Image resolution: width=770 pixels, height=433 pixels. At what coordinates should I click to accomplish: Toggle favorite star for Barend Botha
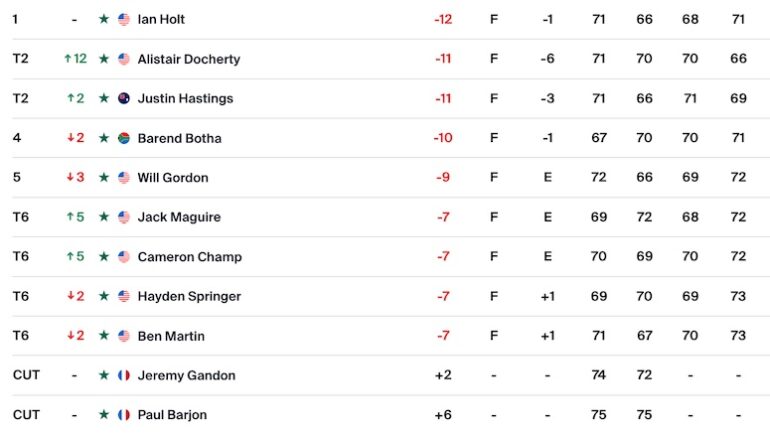103,138
